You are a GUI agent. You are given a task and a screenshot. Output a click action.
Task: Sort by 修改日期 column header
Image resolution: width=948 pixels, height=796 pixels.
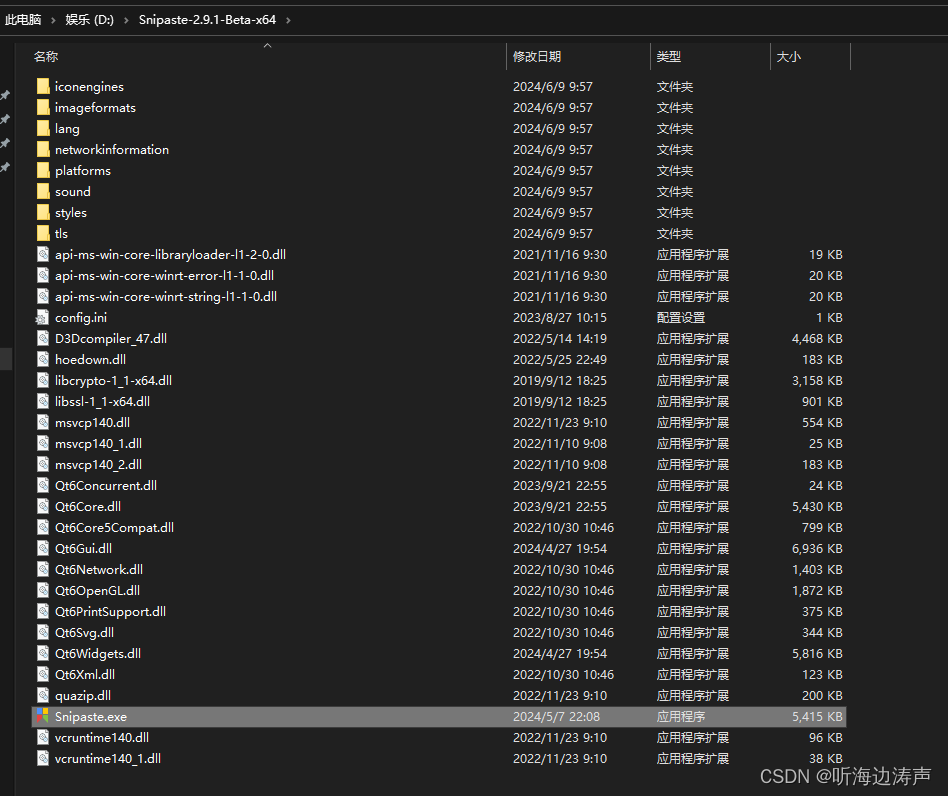537,57
